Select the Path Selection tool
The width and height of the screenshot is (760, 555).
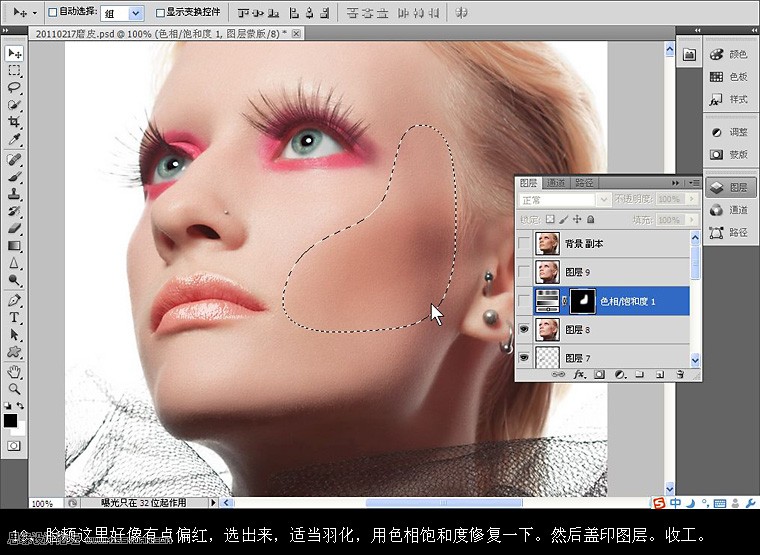click(14, 334)
